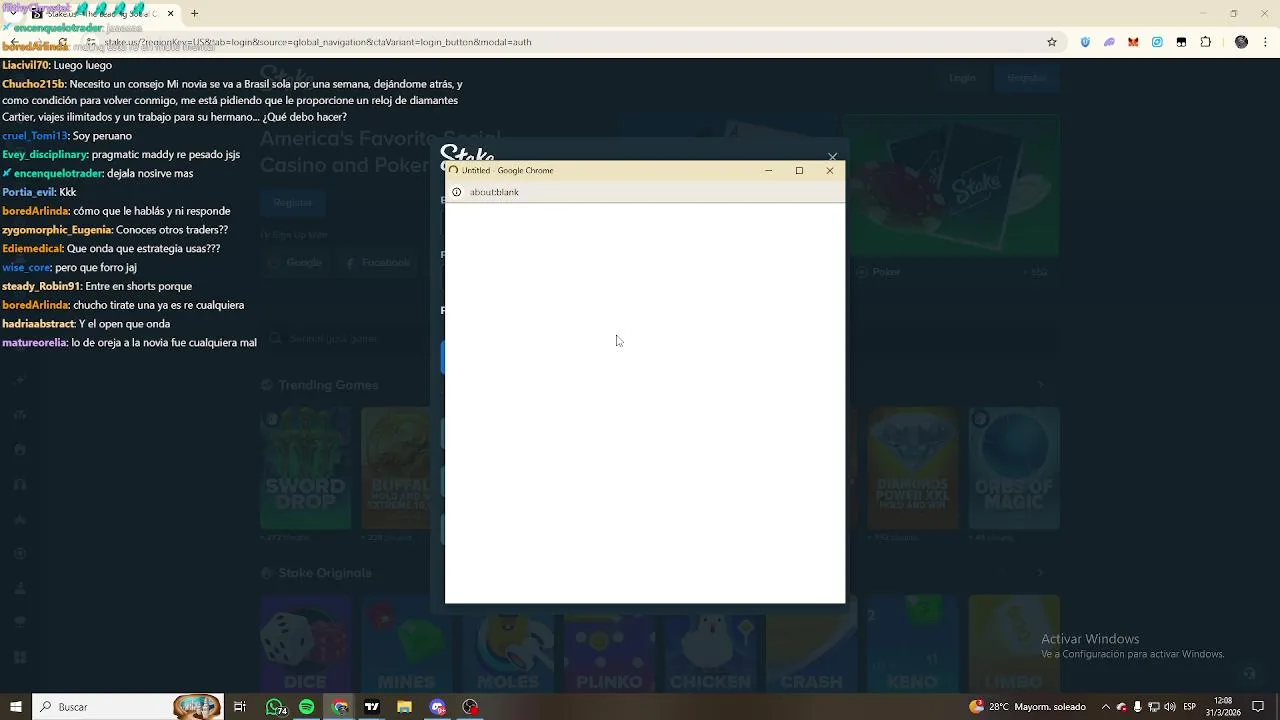Open the Orbs of Magic game thumbnail

point(1014,467)
